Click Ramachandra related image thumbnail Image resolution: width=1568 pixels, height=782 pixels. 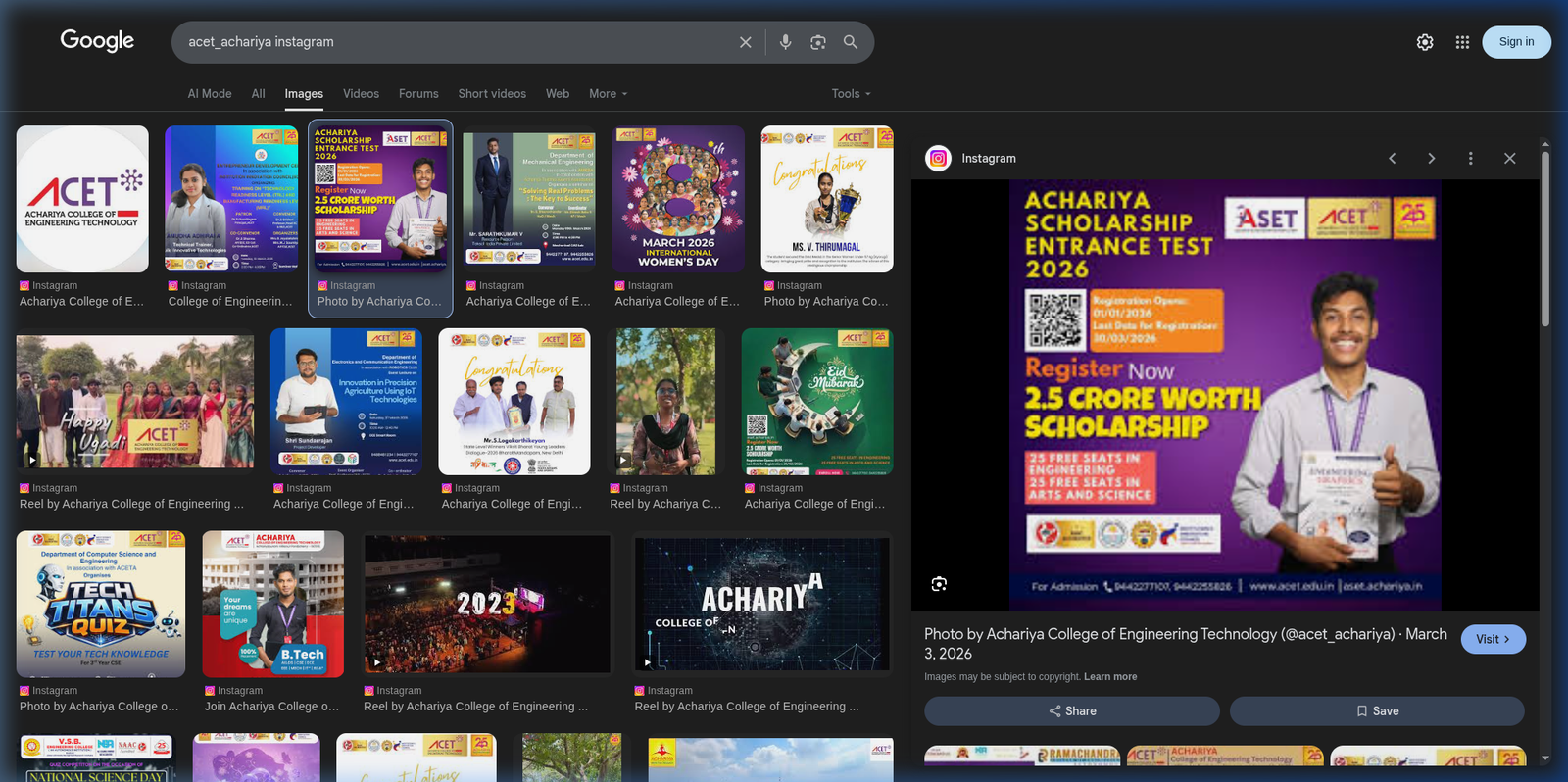(1022, 757)
